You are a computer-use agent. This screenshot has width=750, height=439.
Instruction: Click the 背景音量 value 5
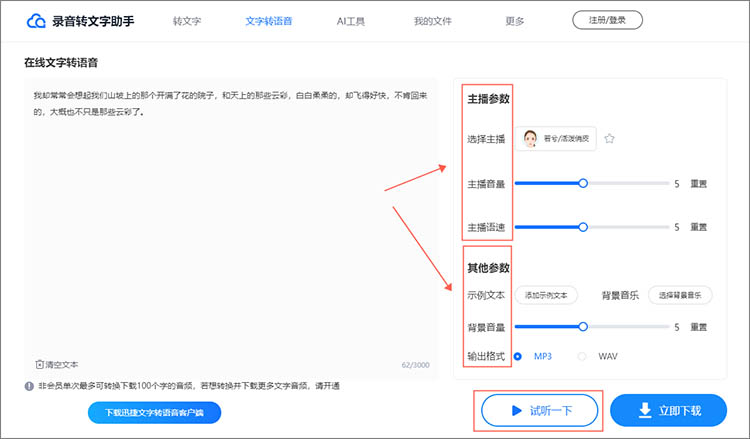point(677,327)
